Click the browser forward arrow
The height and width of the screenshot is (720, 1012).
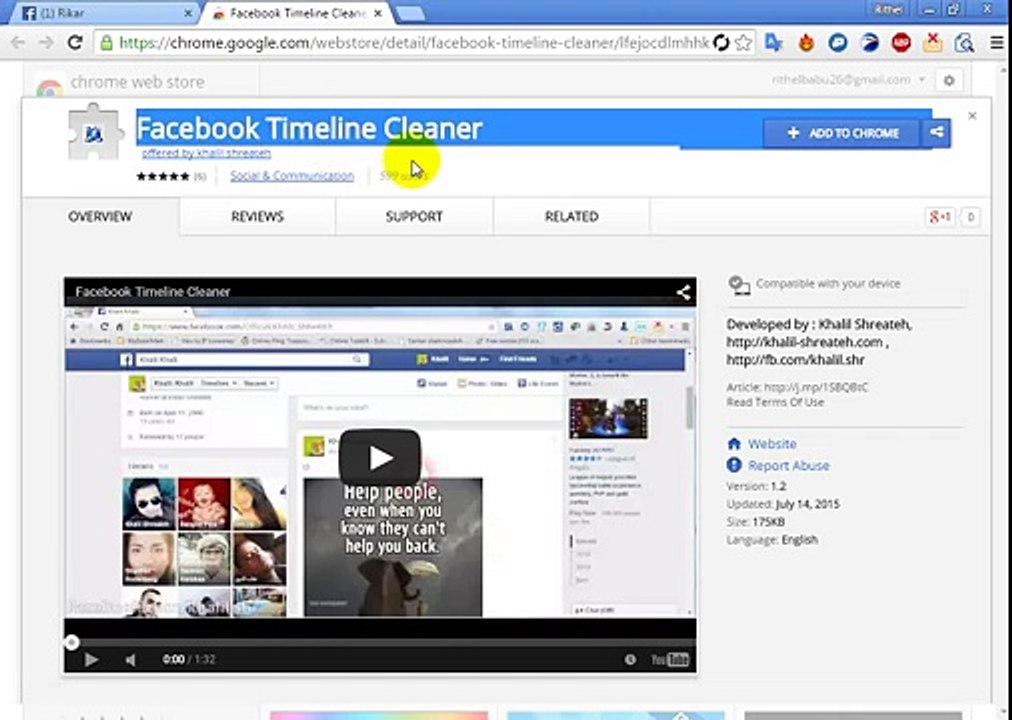46,43
